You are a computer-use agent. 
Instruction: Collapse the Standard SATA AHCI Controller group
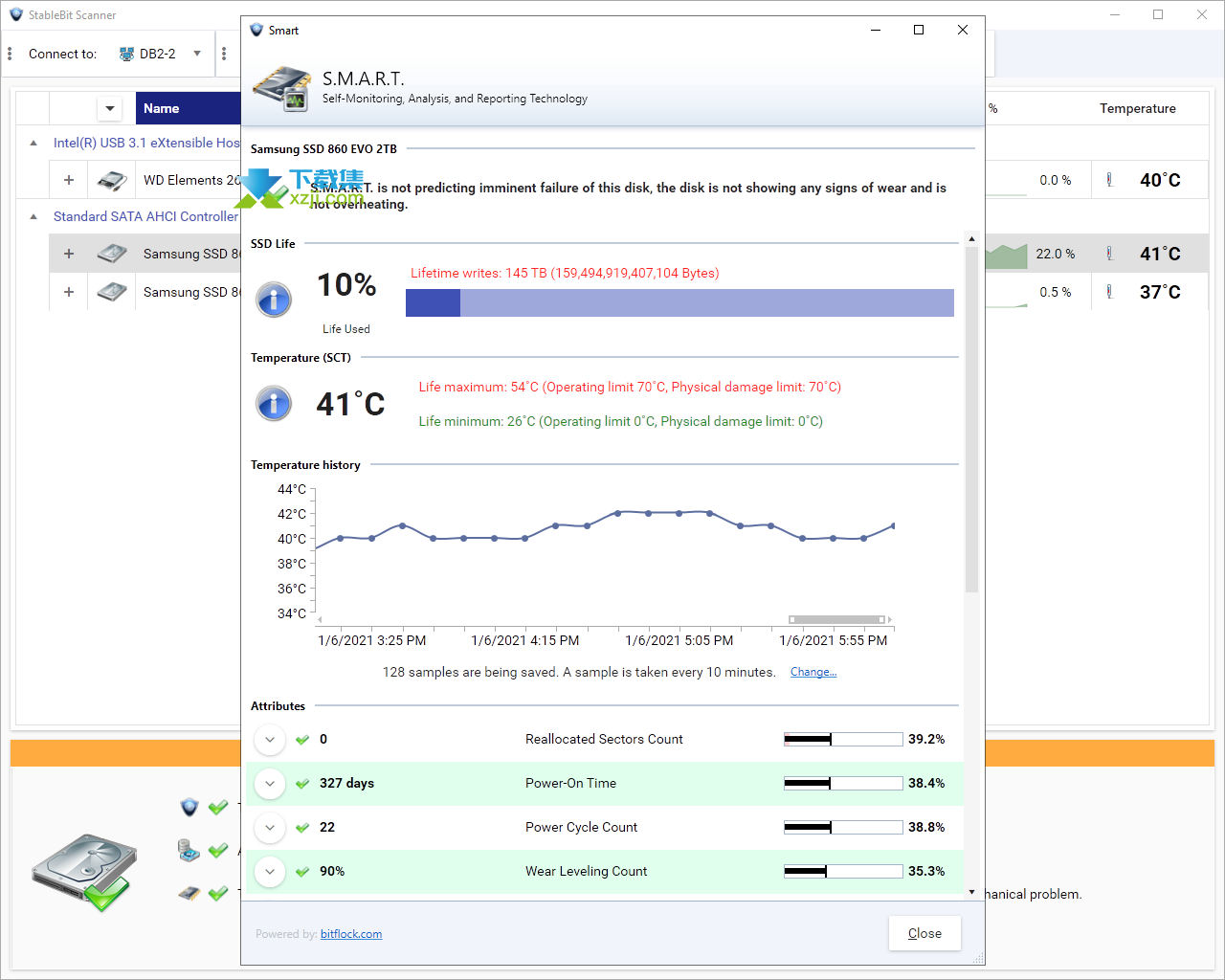coord(33,217)
